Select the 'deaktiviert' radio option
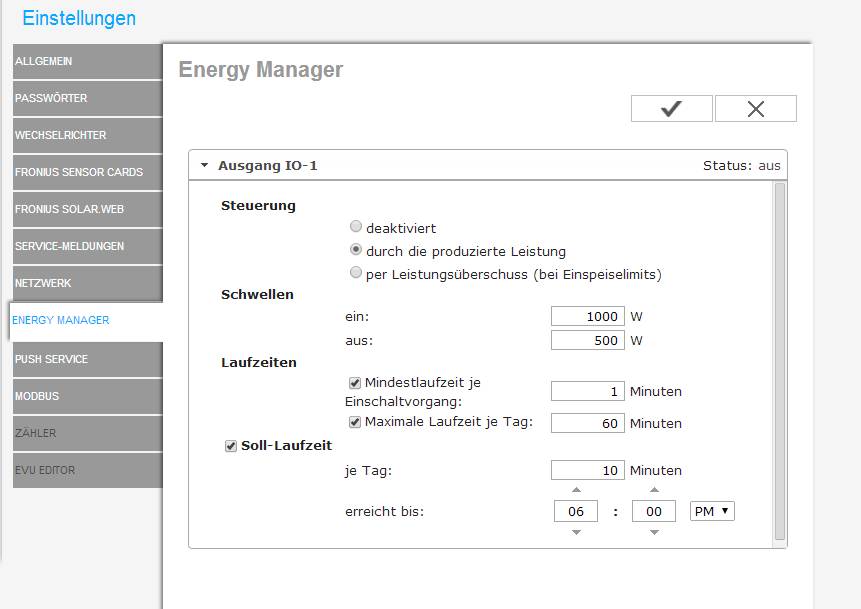861x609 pixels. coord(356,226)
